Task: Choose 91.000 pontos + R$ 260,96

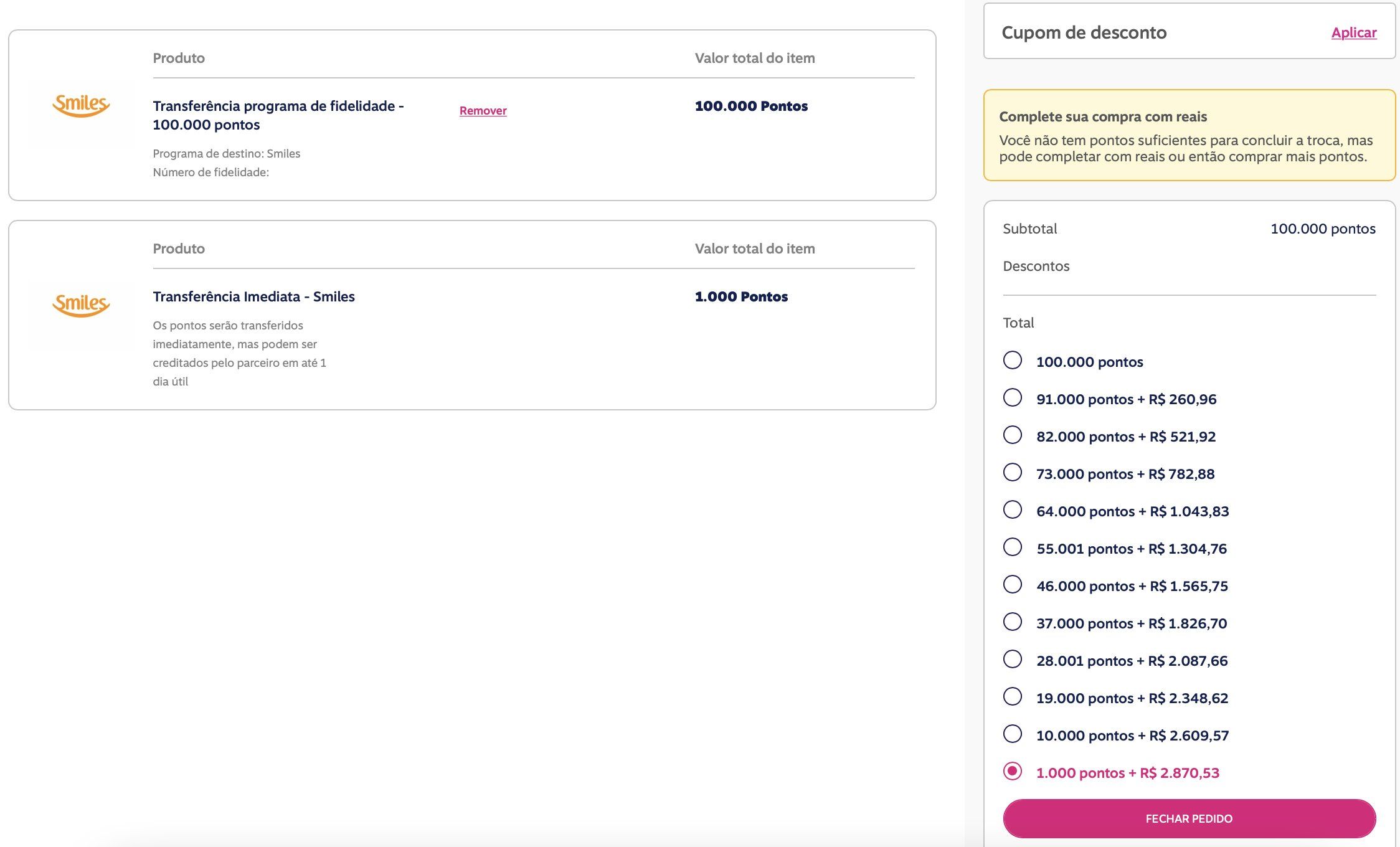Action: [1013, 397]
